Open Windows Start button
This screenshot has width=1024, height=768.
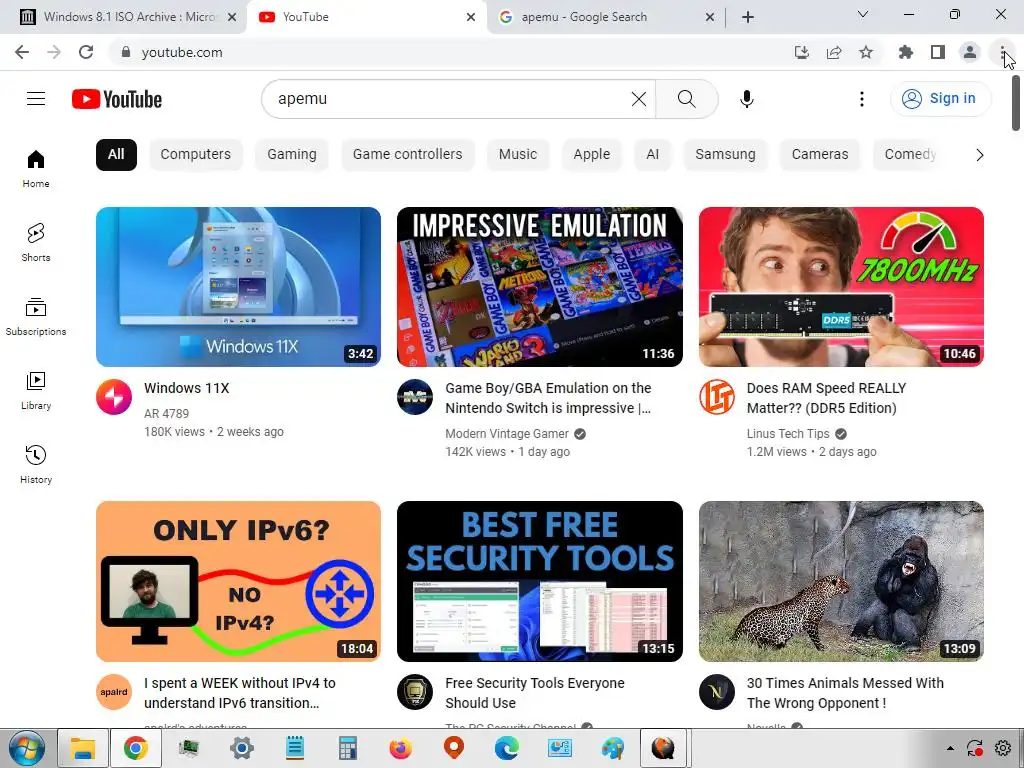[27, 748]
